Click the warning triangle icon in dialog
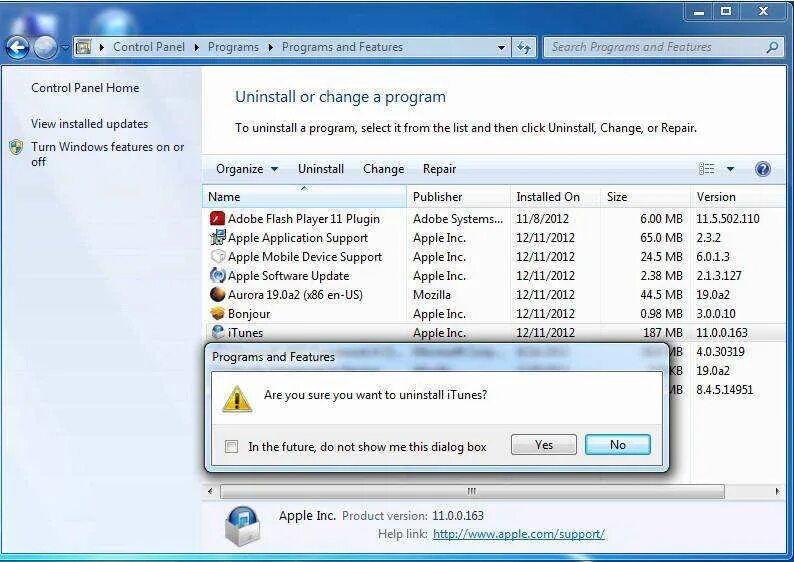This screenshot has height=562, width=794. click(237, 399)
